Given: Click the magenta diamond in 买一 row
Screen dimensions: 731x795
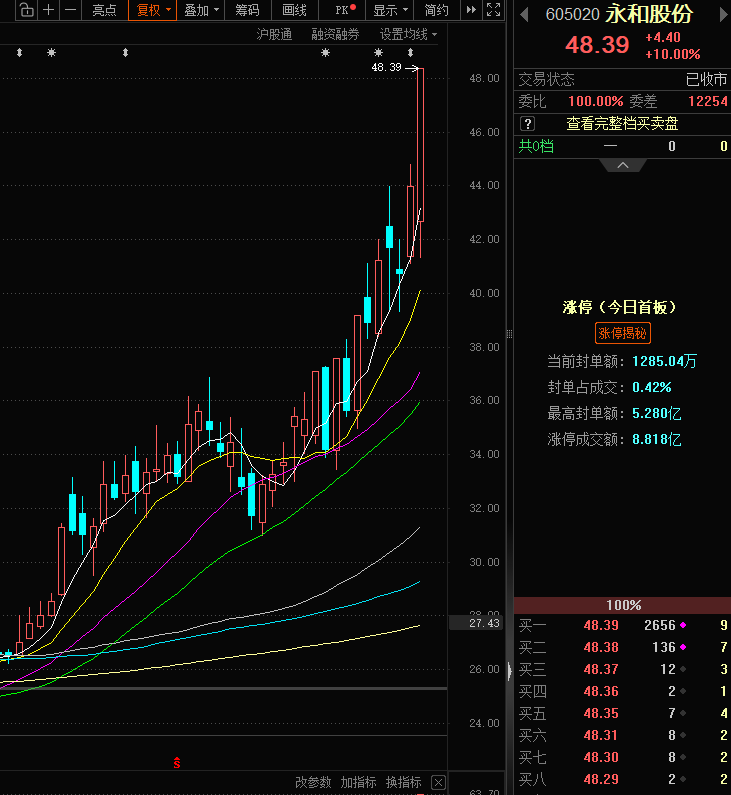Looking at the screenshot, I should (x=683, y=625).
